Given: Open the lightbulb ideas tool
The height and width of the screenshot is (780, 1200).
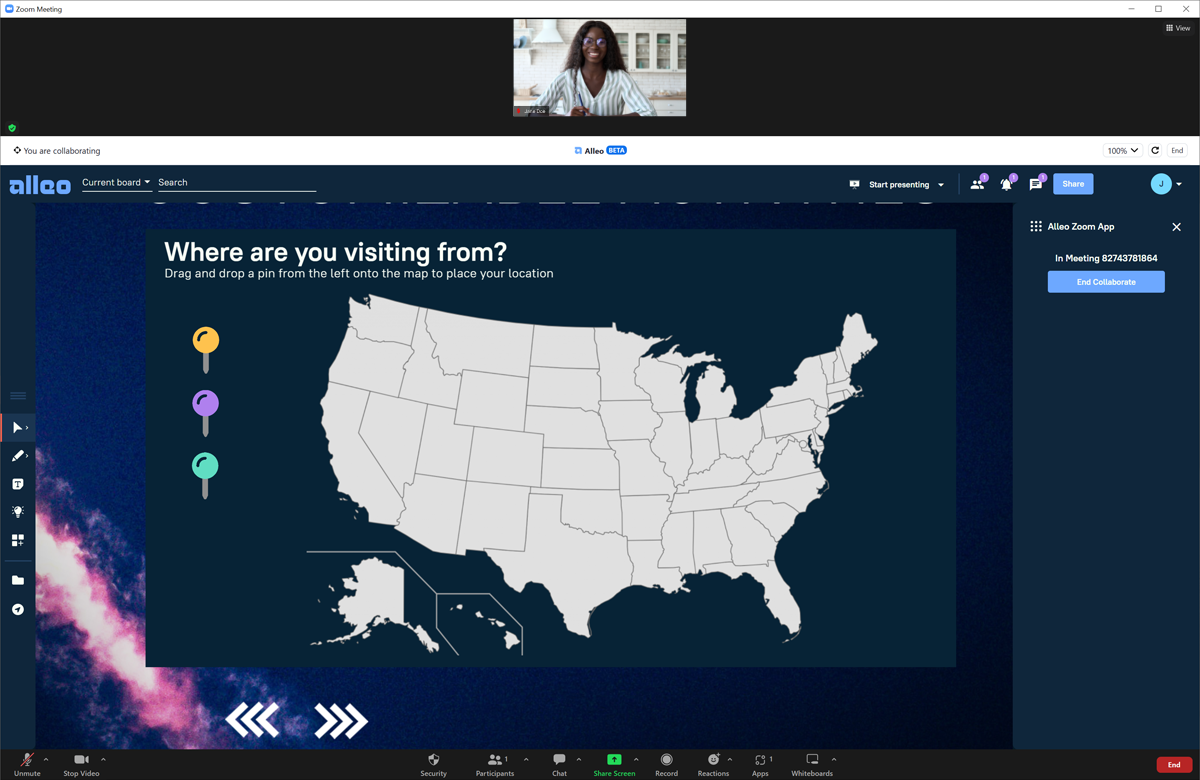Looking at the screenshot, I should (17, 512).
